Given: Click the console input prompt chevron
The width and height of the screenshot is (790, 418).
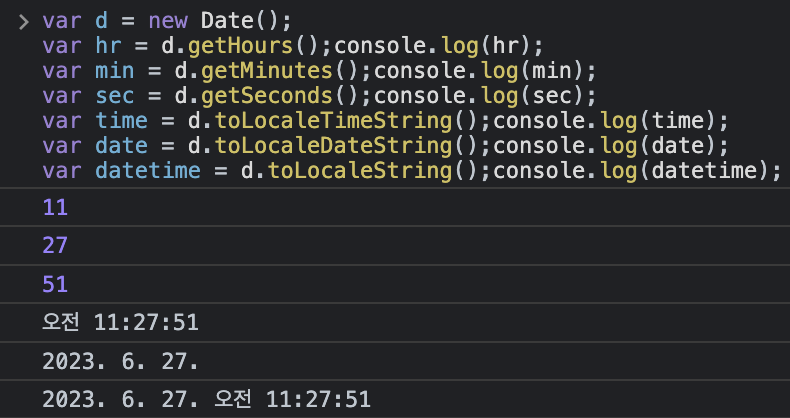Looking at the screenshot, I should pos(23,22).
